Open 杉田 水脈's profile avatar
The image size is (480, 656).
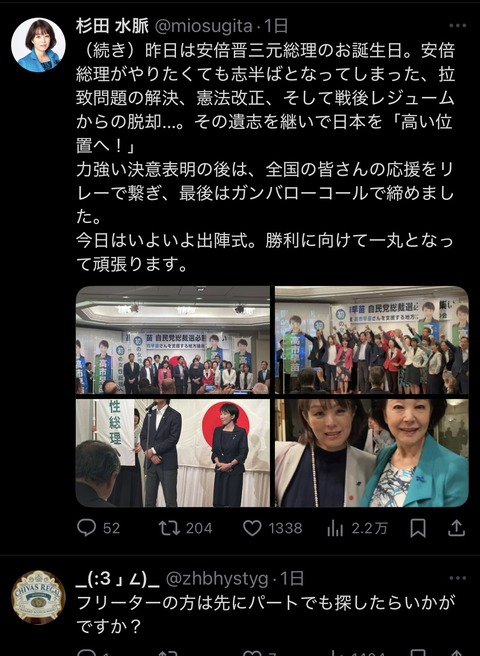tap(38, 45)
